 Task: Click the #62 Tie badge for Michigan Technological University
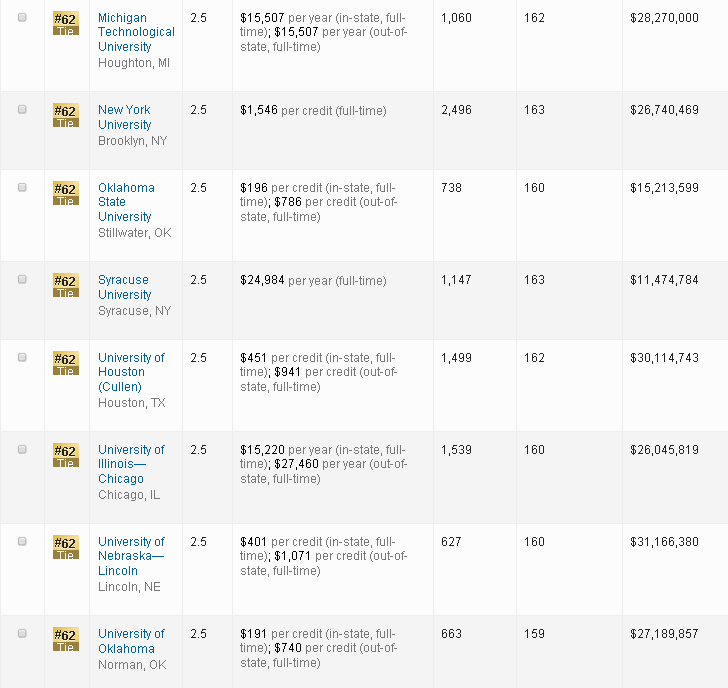coord(65,23)
